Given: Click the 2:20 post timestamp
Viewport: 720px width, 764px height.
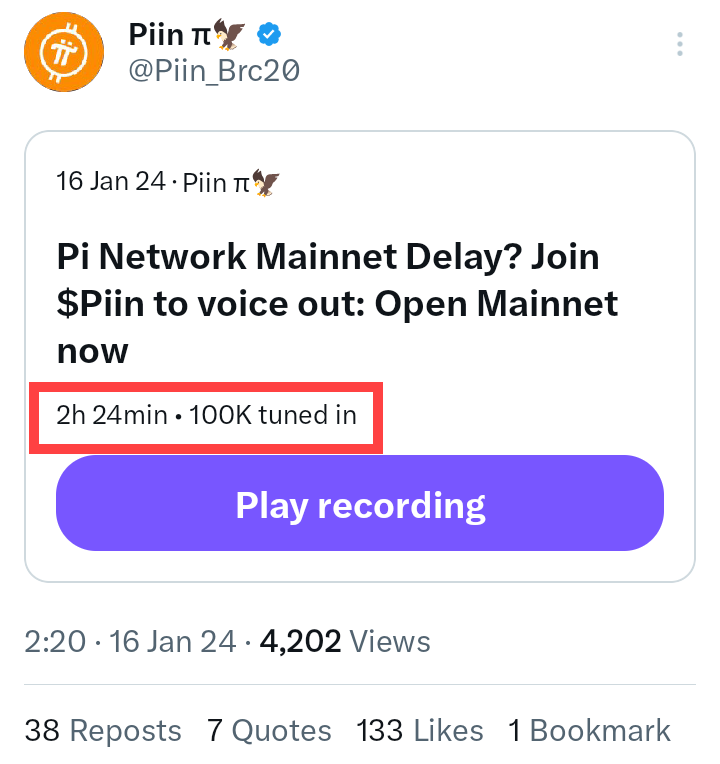Looking at the screenshot, I should pos(55,641).
